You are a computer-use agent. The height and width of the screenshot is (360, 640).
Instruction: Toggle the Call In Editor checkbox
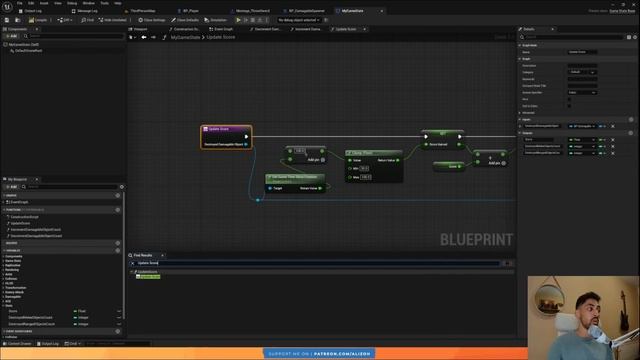569,106
